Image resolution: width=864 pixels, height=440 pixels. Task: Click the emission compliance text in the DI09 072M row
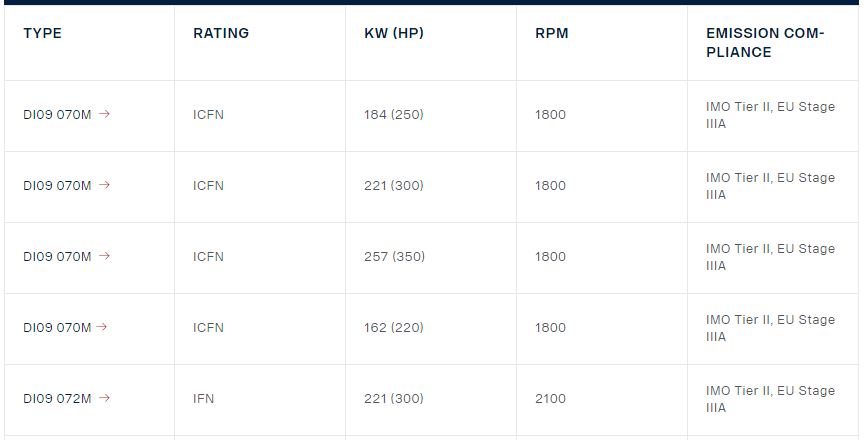point(770,399)
